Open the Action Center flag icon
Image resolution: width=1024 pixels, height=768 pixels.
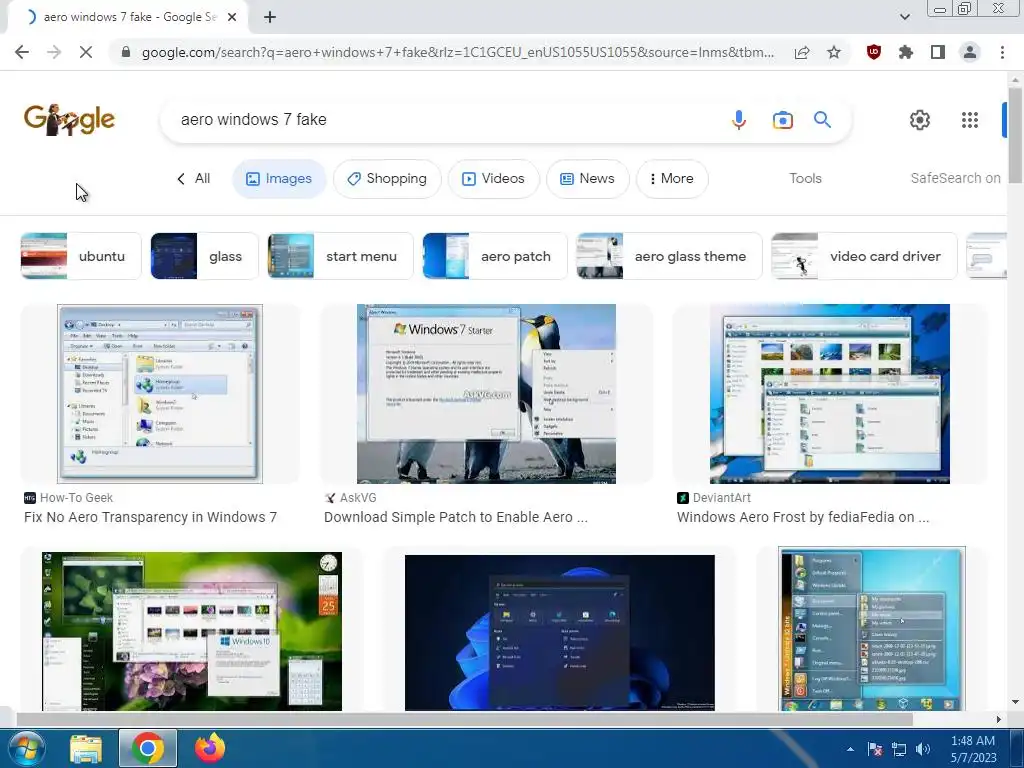875,750
